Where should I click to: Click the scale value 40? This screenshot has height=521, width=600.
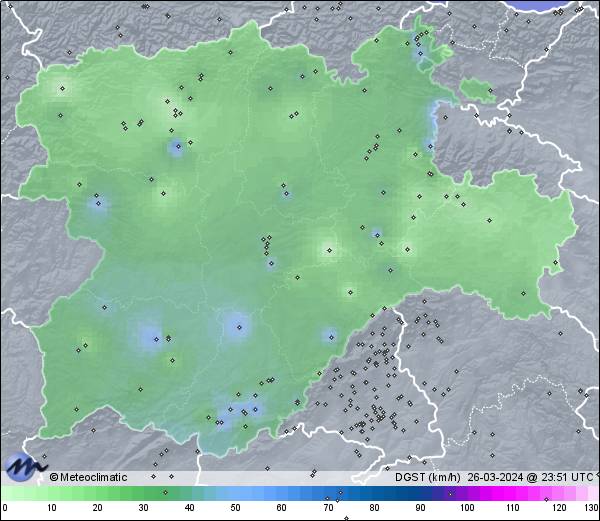coord(189,508)
